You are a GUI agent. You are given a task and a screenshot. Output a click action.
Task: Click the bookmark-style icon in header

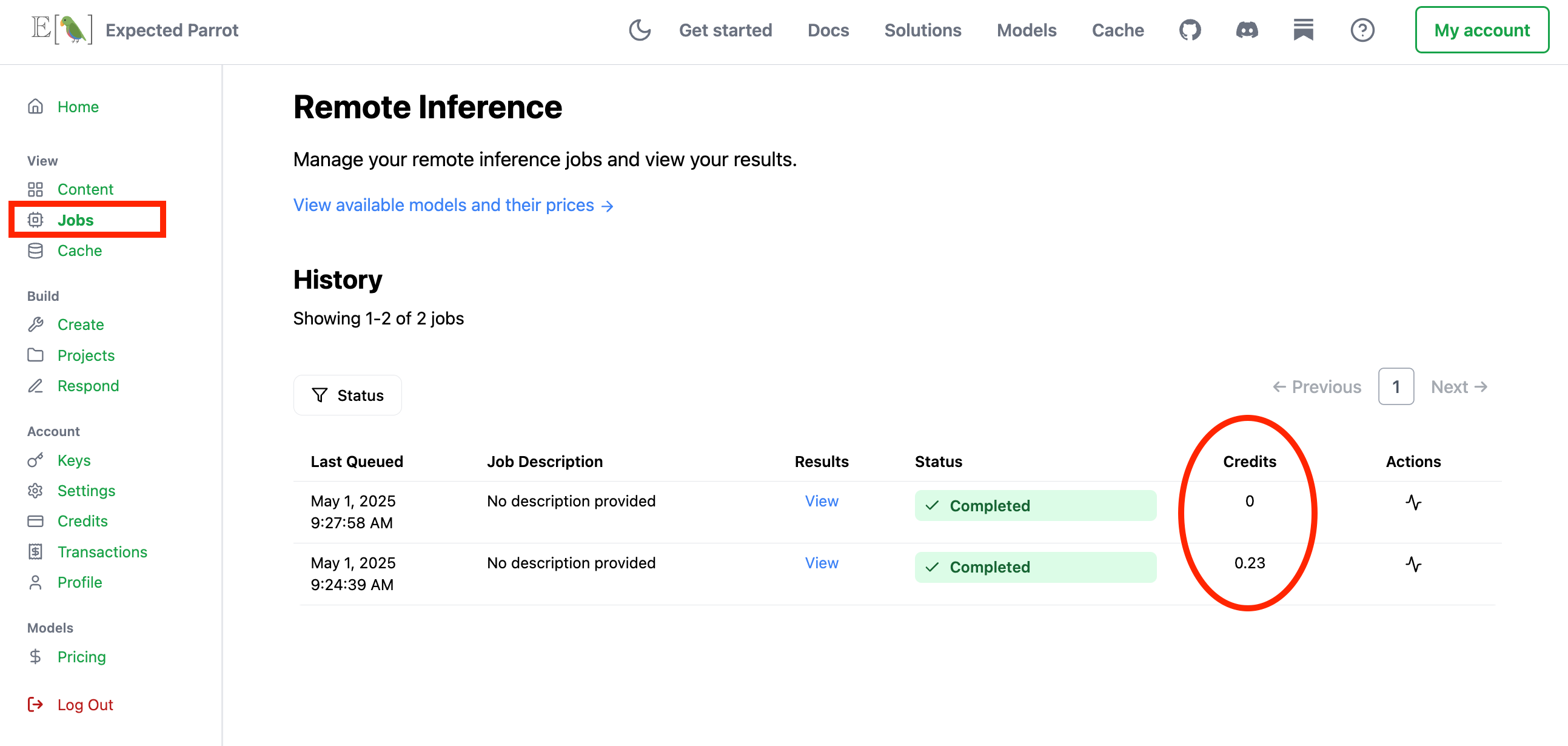pos(1303,30)
